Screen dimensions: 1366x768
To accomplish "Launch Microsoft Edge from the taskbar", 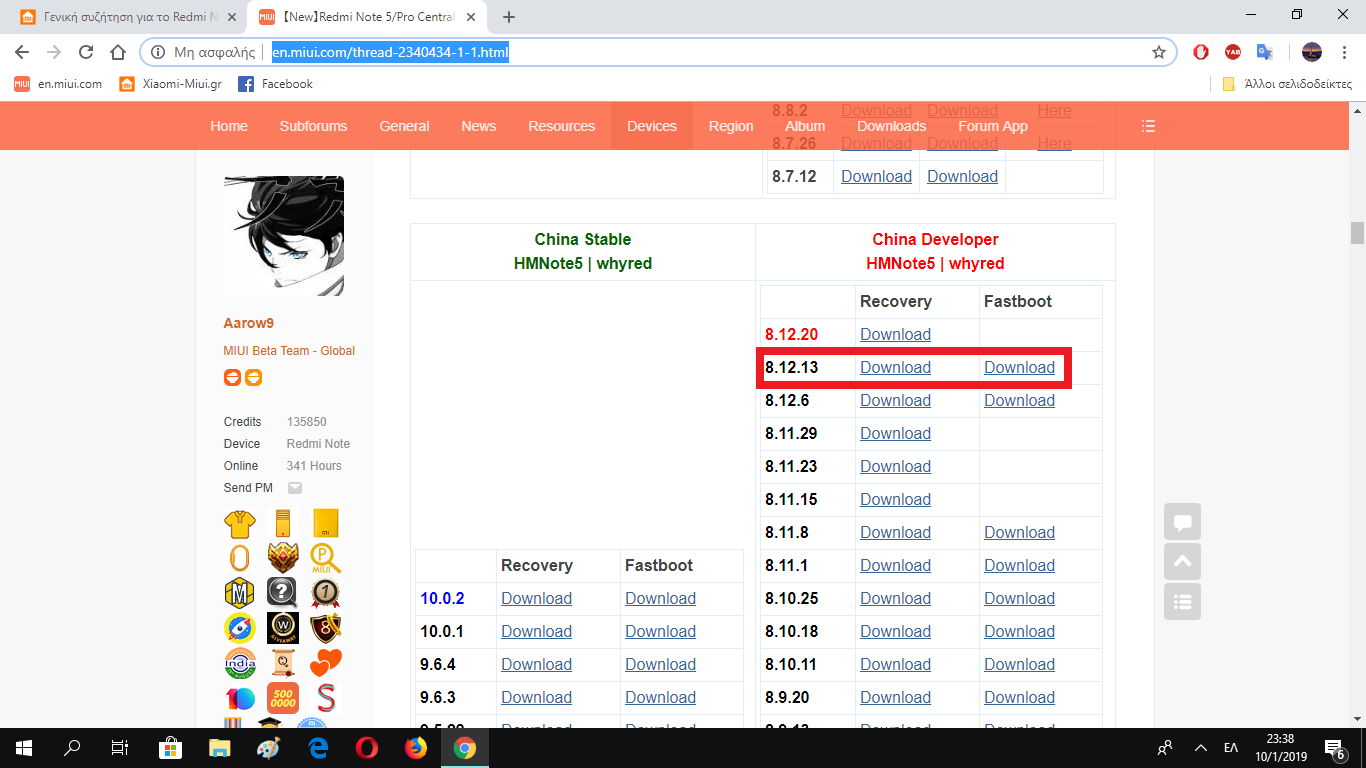I will (317, 747).
